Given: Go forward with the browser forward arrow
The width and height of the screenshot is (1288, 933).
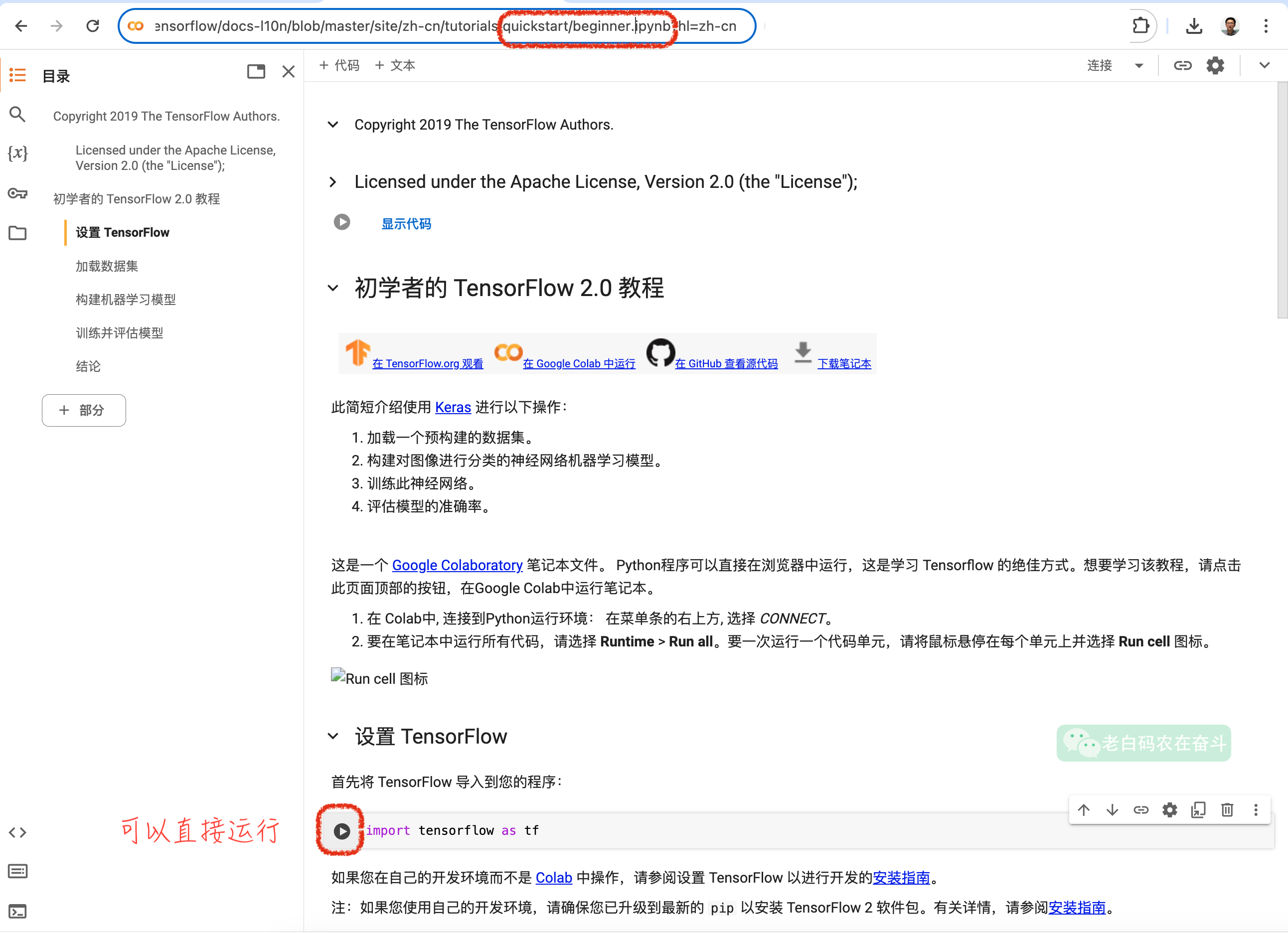Looking at the screenshot, I should click(56, 26).
